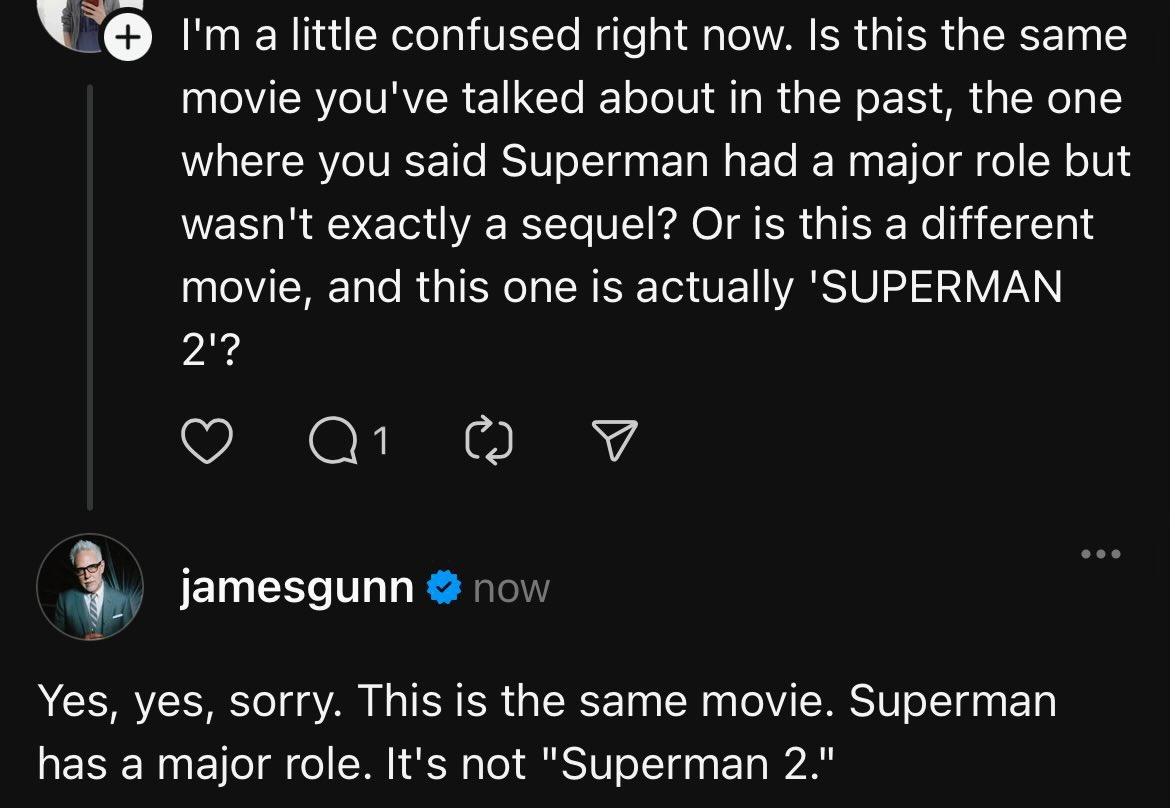Open the jamesgunn username link
This screenshot has height=808, width=1170.
click(297, 587)
